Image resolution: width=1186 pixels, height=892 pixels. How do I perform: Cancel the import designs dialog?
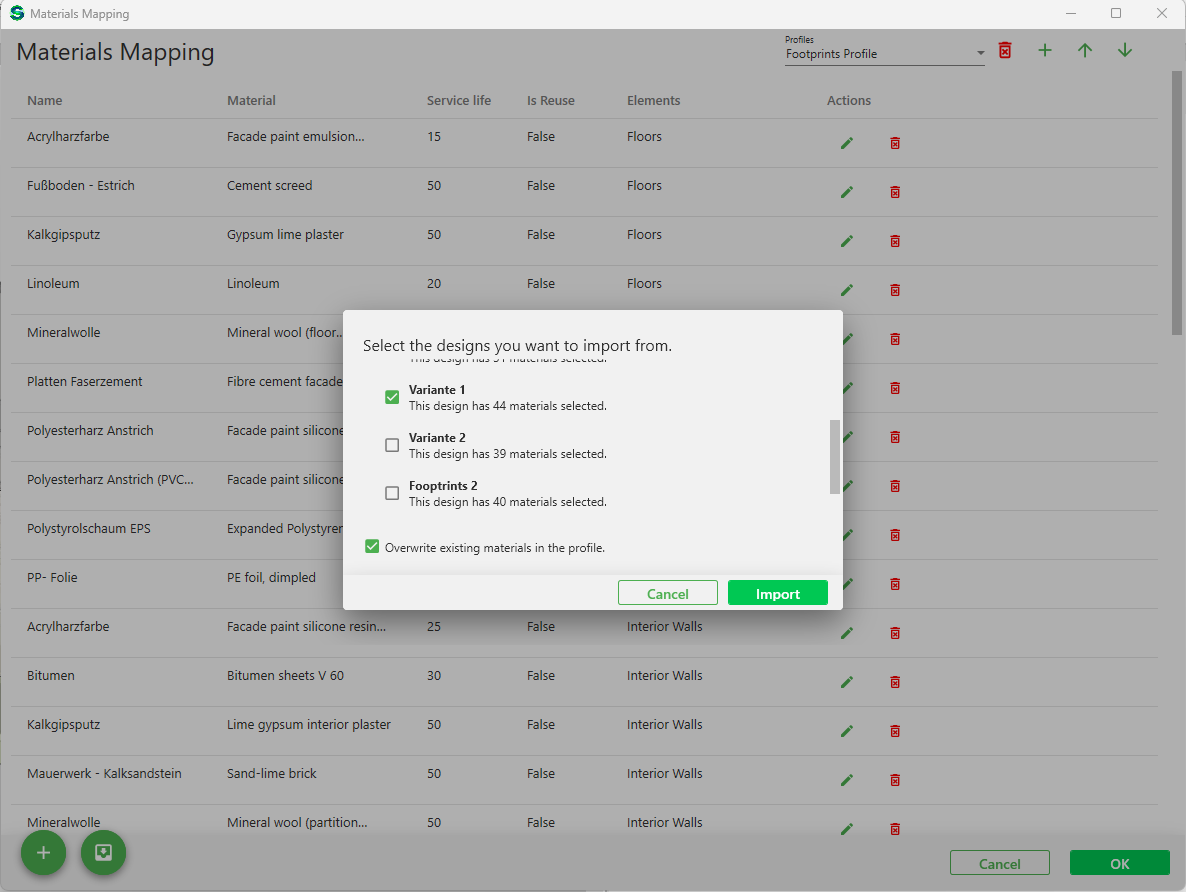point(667,593)
